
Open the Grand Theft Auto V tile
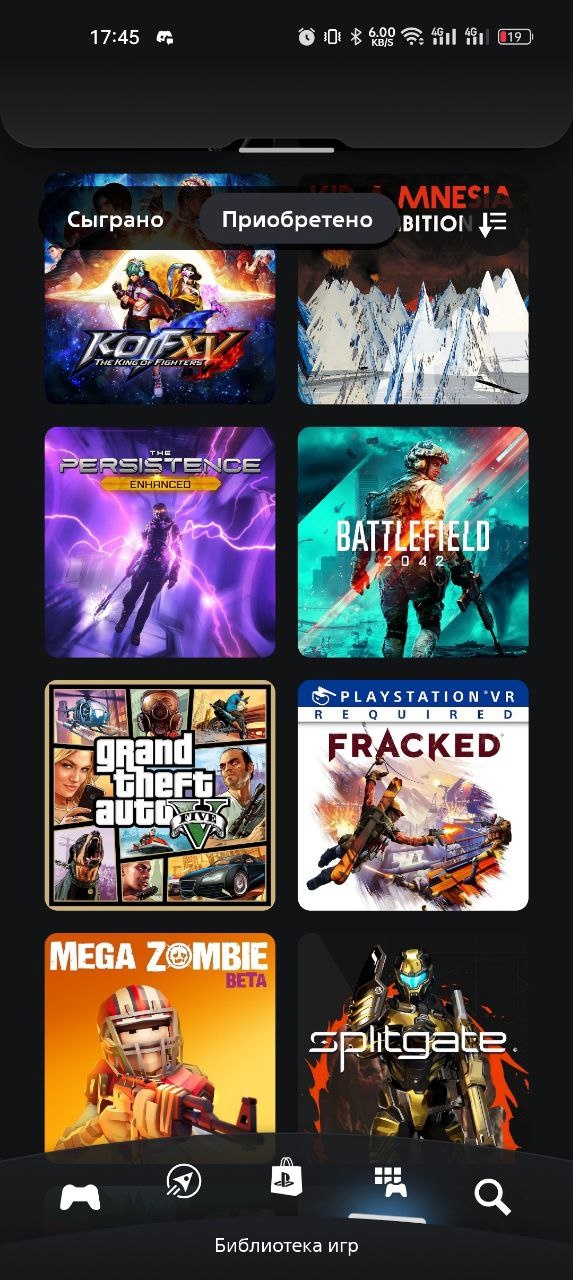(x=160, y=795)
